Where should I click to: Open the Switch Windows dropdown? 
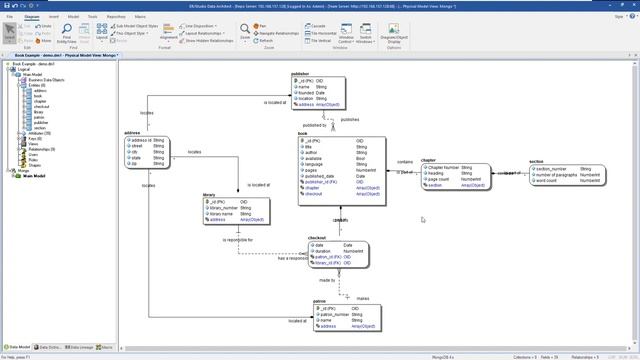click(x=365, y=33)
